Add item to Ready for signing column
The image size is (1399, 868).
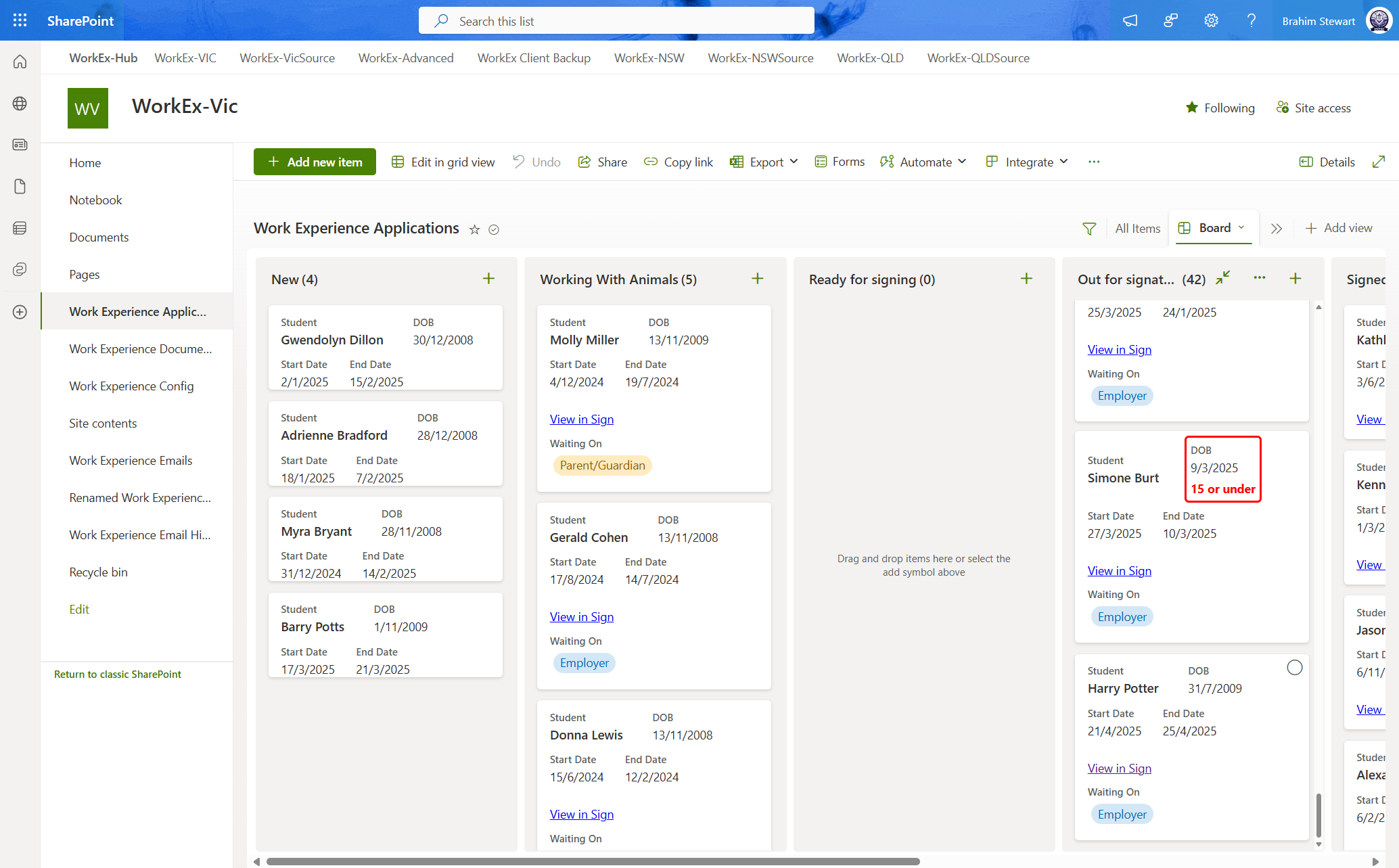[x=1026, y=279]
